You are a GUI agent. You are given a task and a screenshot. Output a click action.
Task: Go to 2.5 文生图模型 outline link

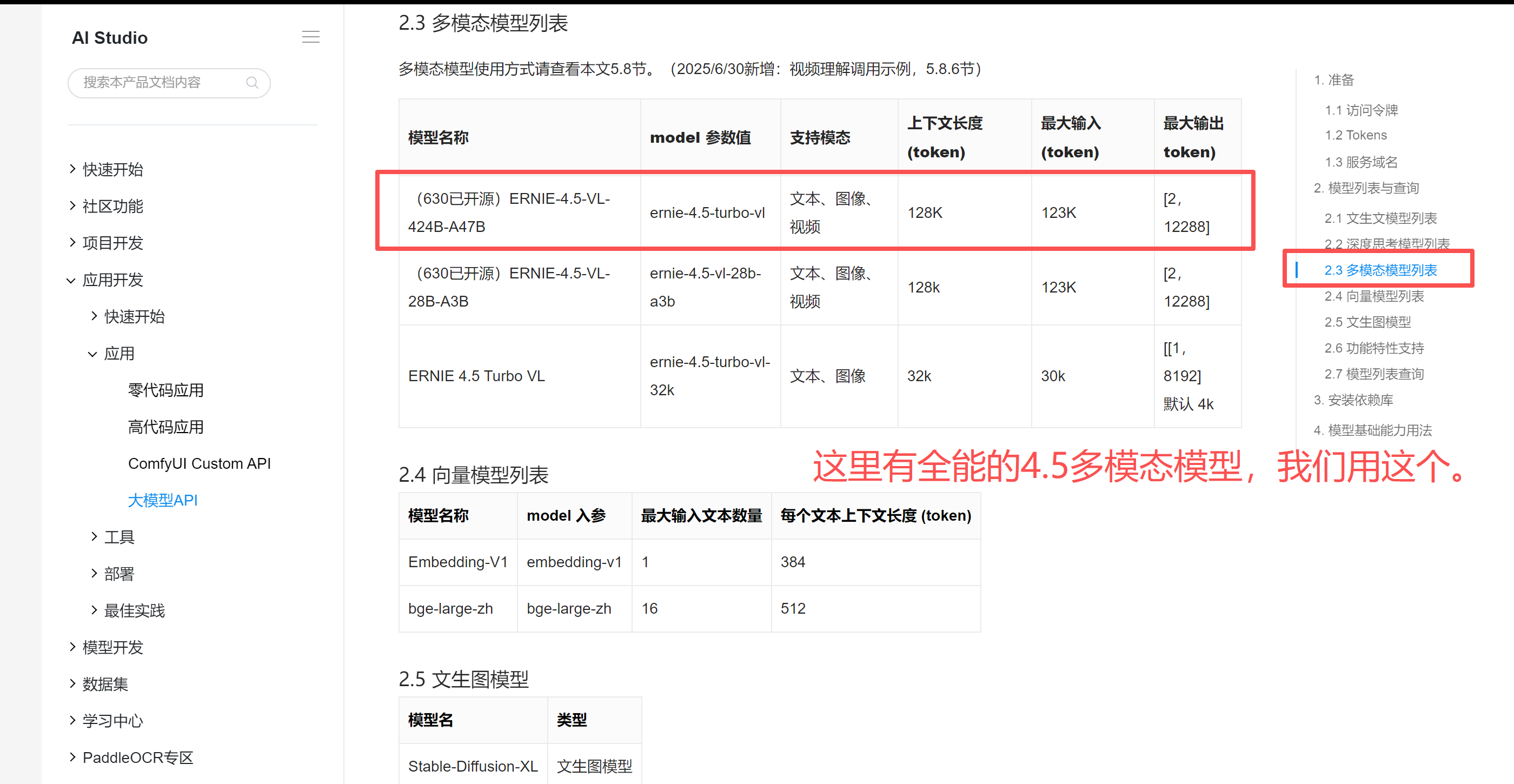(1367, 322)
